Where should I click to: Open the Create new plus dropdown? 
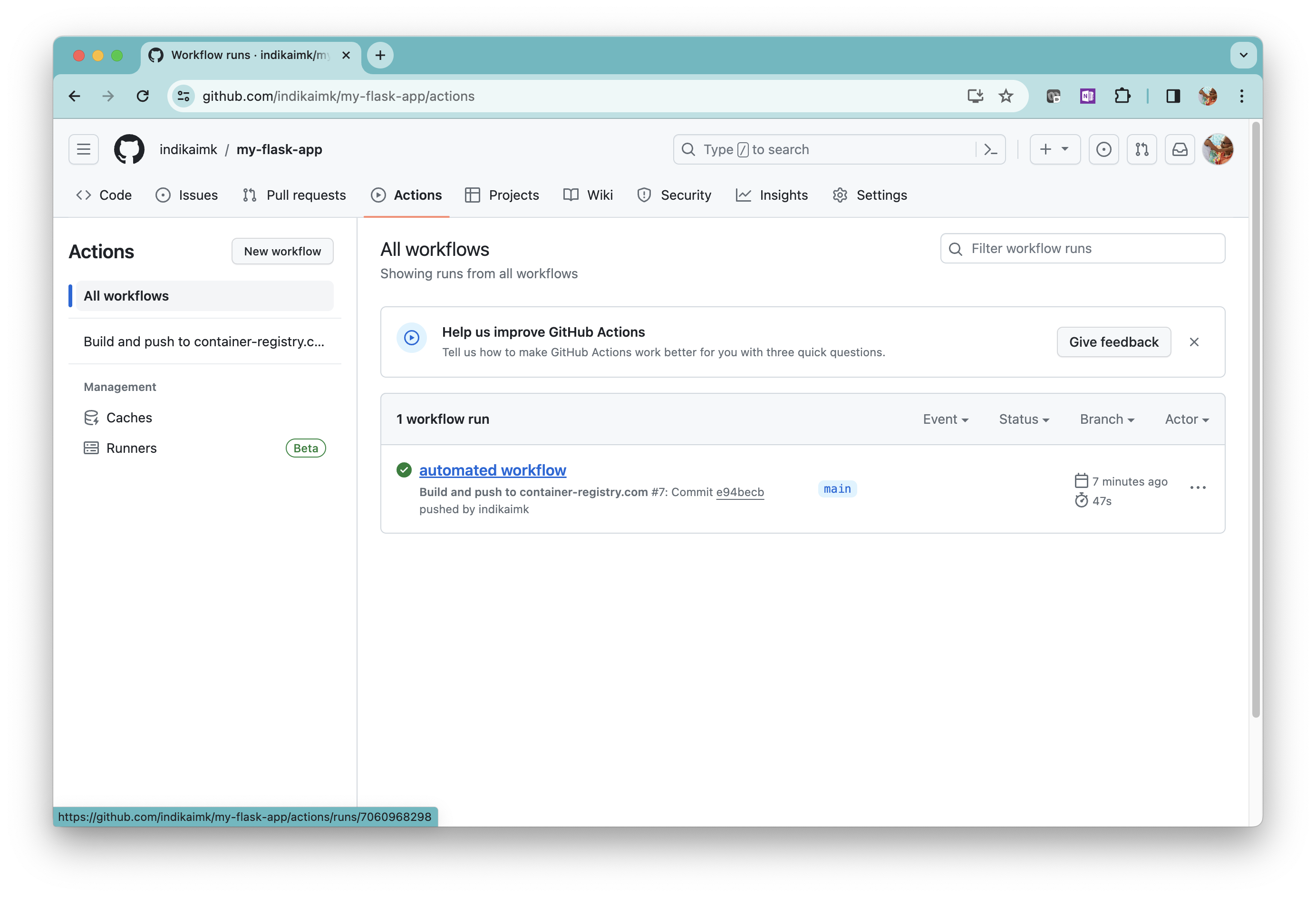pyautogui.click(x=1055, y=150)
